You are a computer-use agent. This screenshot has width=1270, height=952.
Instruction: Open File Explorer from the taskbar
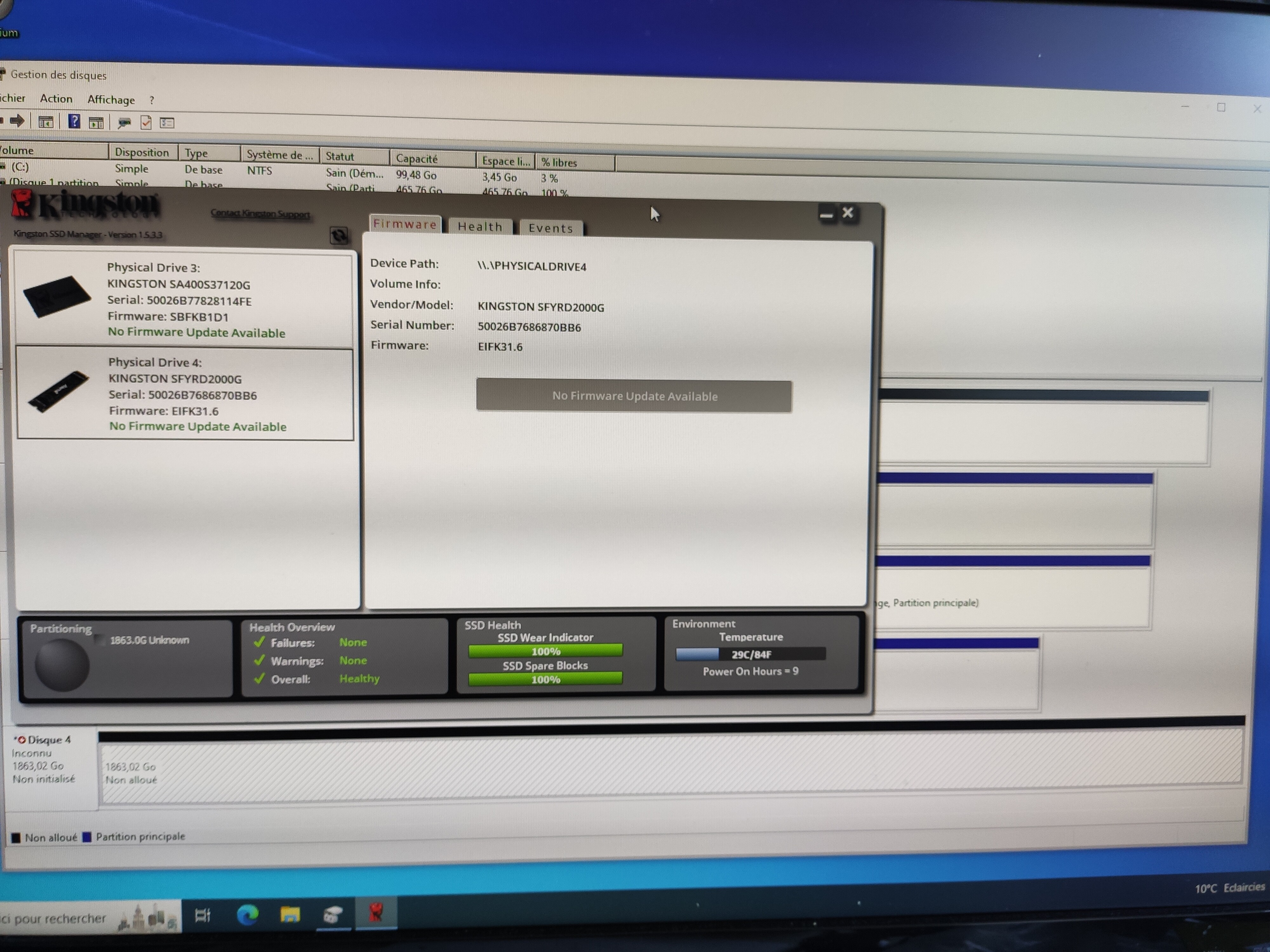point(290,914)
